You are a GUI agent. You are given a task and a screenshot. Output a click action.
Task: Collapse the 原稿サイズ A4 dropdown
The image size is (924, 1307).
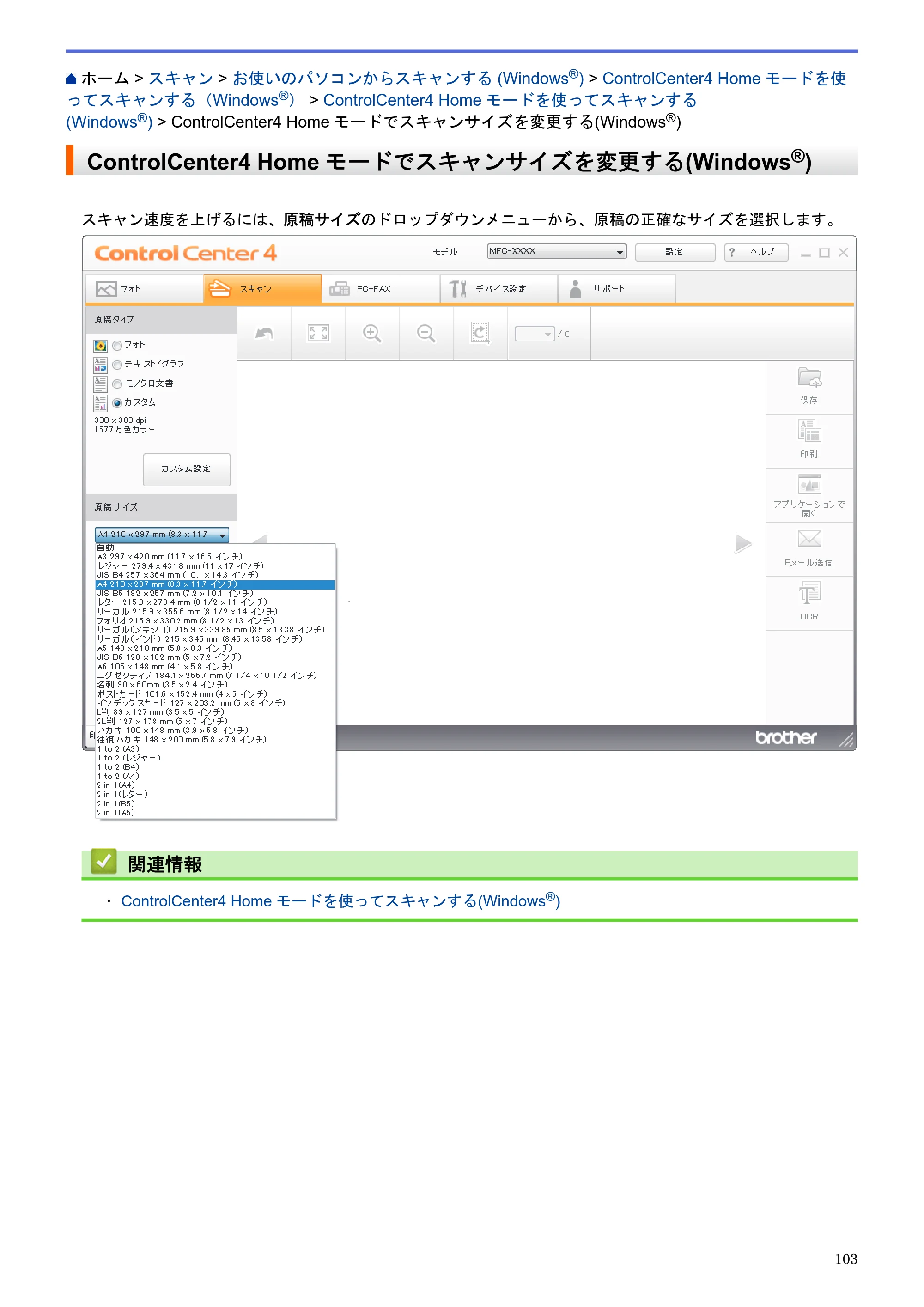pos(162,535)
